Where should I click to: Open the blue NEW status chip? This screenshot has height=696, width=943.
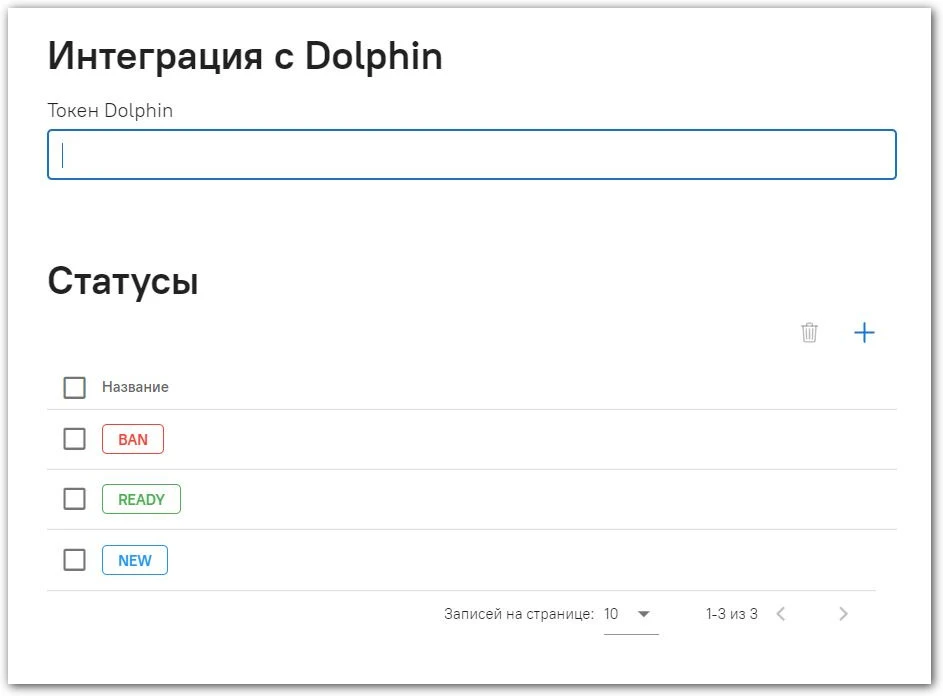coord(135,560)
